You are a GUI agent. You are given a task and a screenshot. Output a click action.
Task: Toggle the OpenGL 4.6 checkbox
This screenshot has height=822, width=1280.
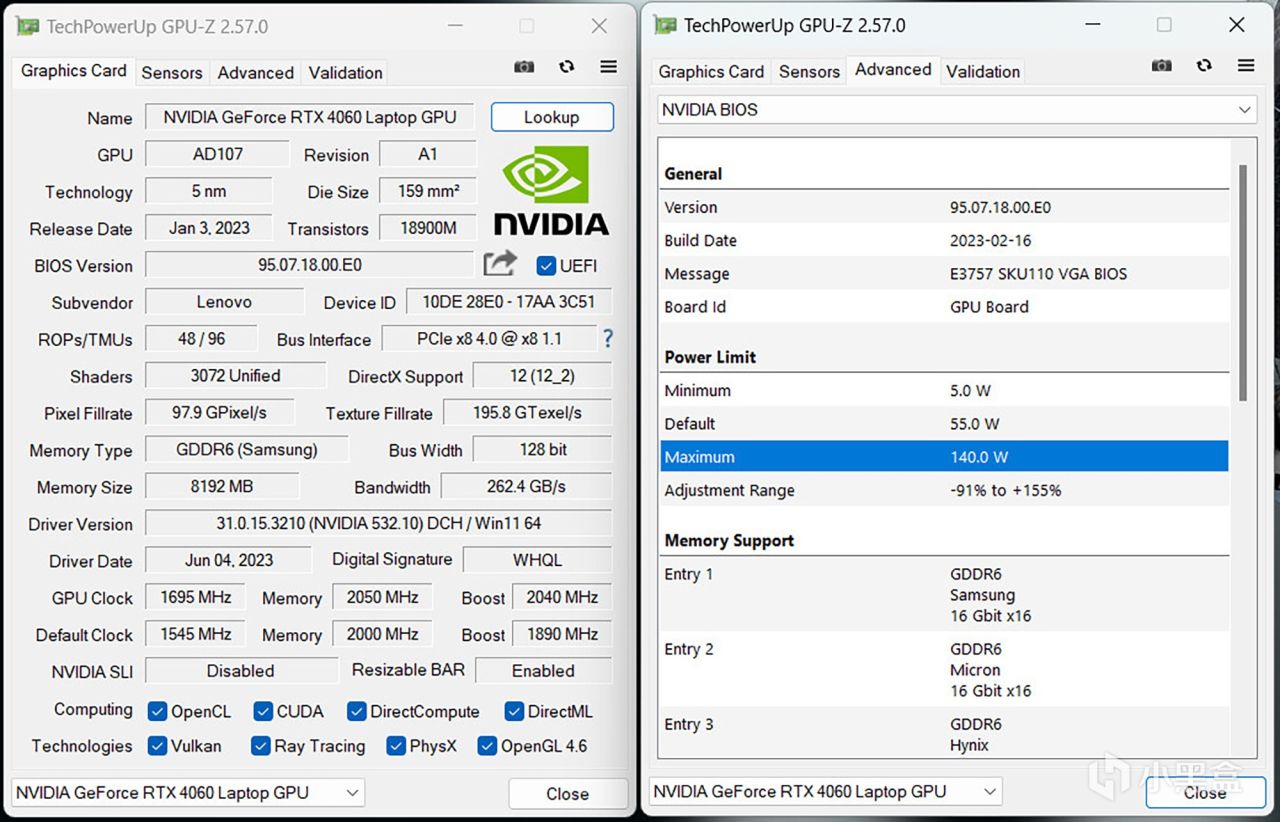point(487,746)
